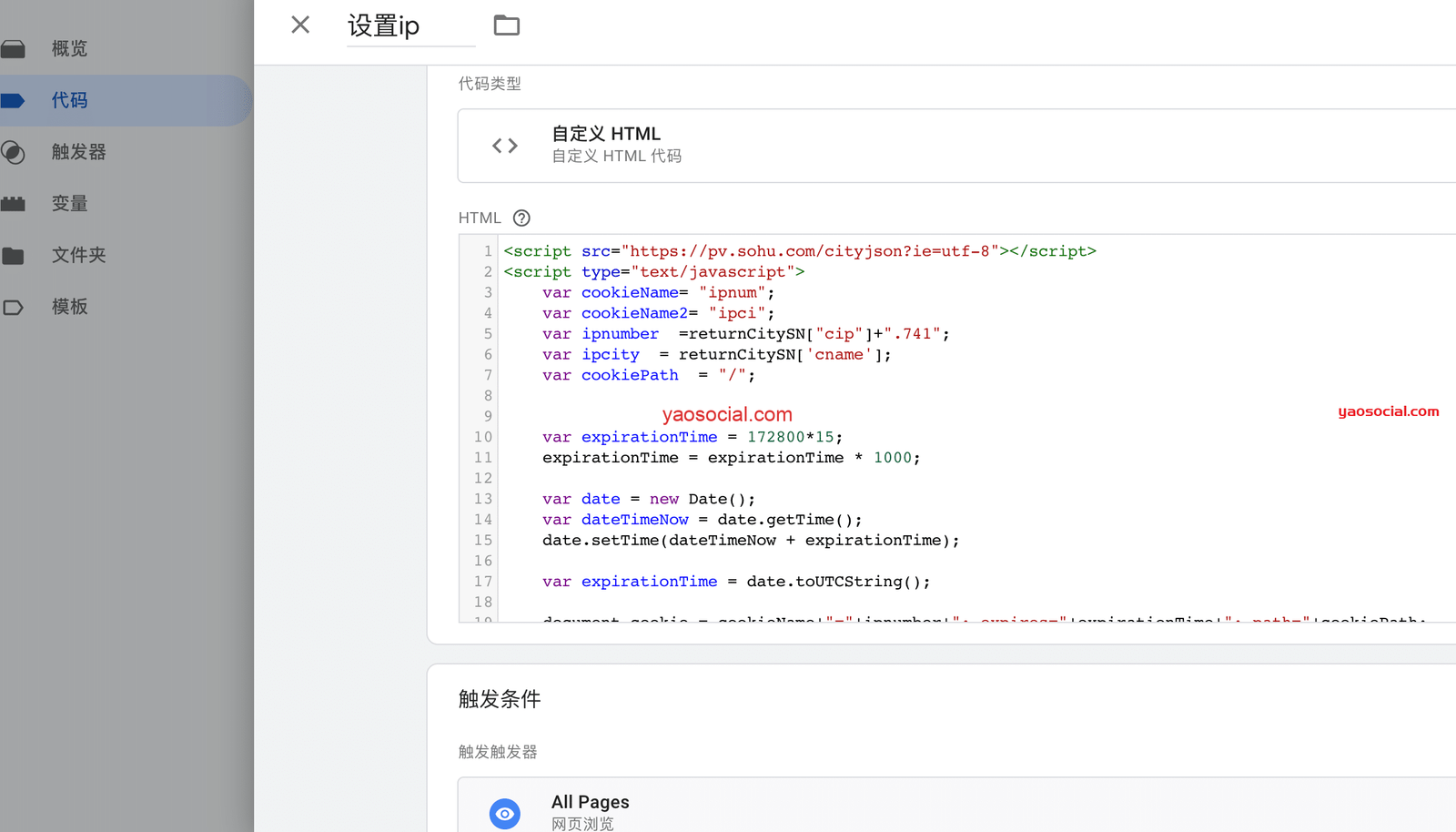
Task: Click code line with expirationTime 172800*15
Action: click(x=692, y=437)
